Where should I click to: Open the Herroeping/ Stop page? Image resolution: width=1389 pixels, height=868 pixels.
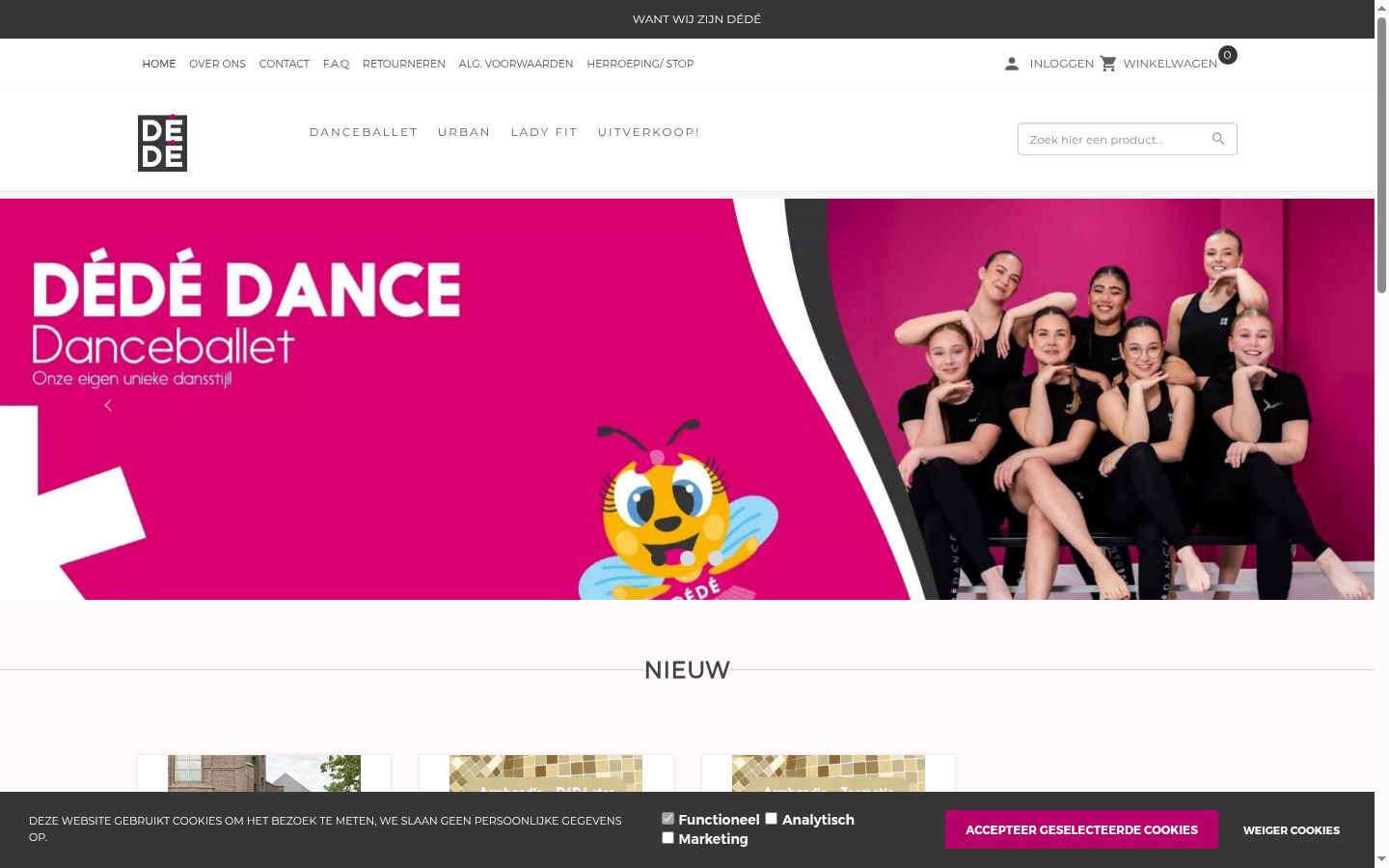(x=640, y=64)
